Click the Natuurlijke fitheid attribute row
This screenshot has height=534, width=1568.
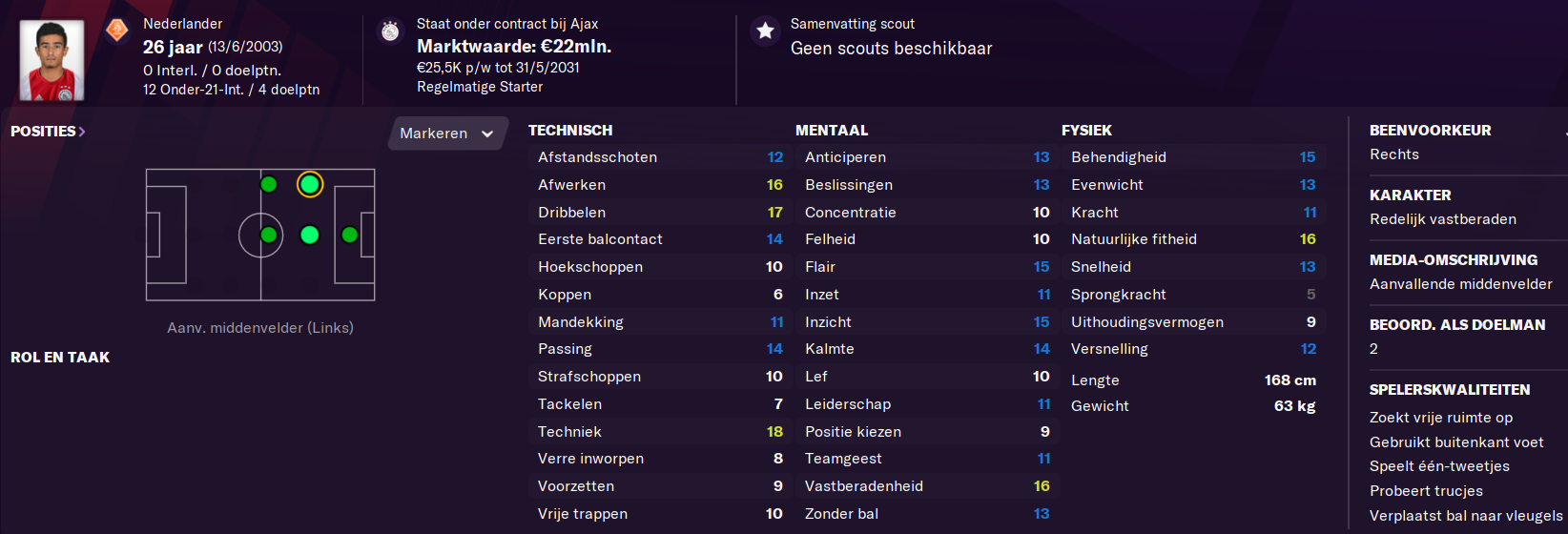(x=1193, y=239)
